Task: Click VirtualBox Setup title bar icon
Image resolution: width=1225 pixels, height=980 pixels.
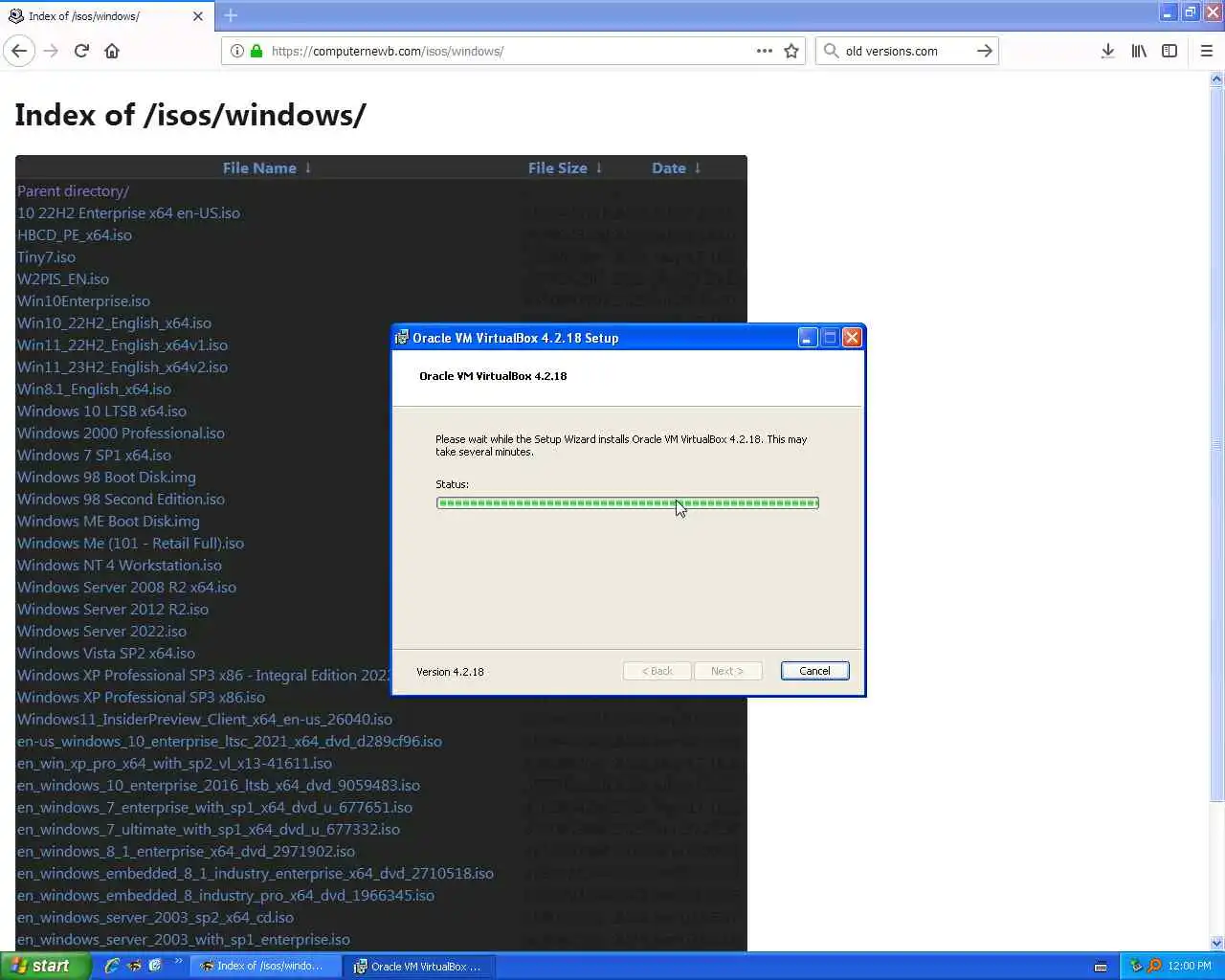Action: [402, 338]
